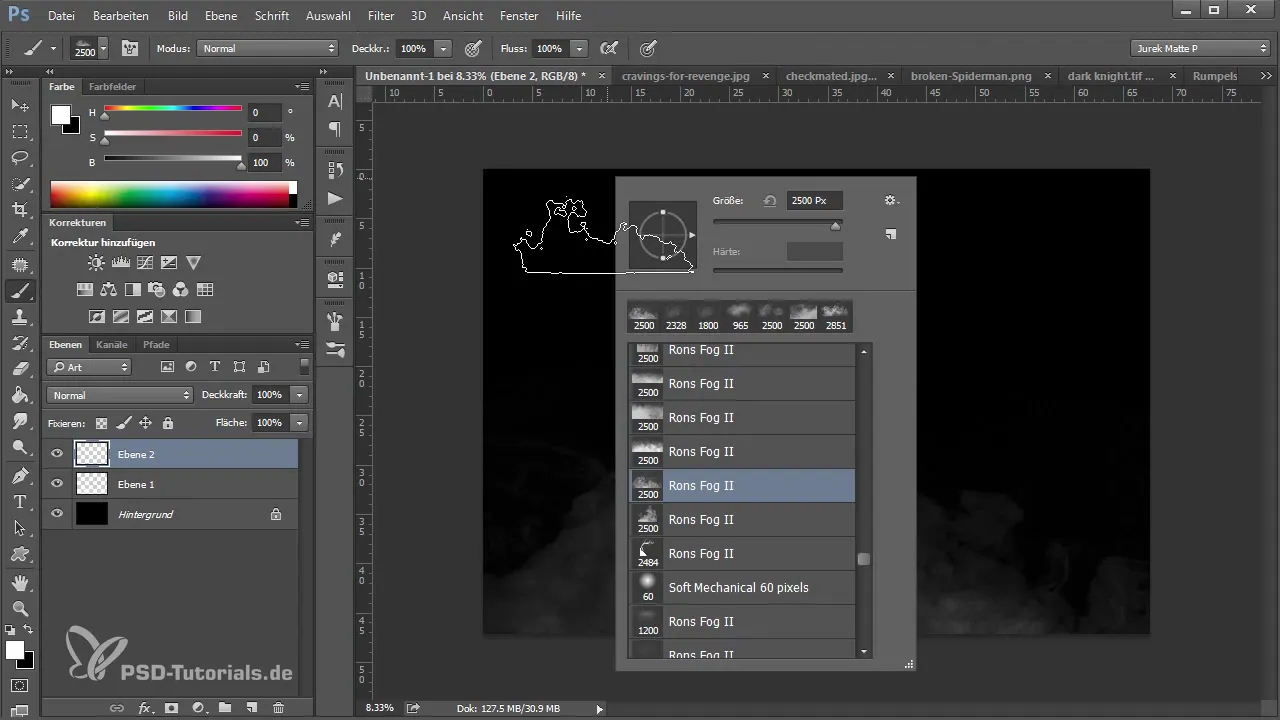The image size is (1280, 720).
Task: Open the Modus blend mode dropdown
Action: [268, 48]
